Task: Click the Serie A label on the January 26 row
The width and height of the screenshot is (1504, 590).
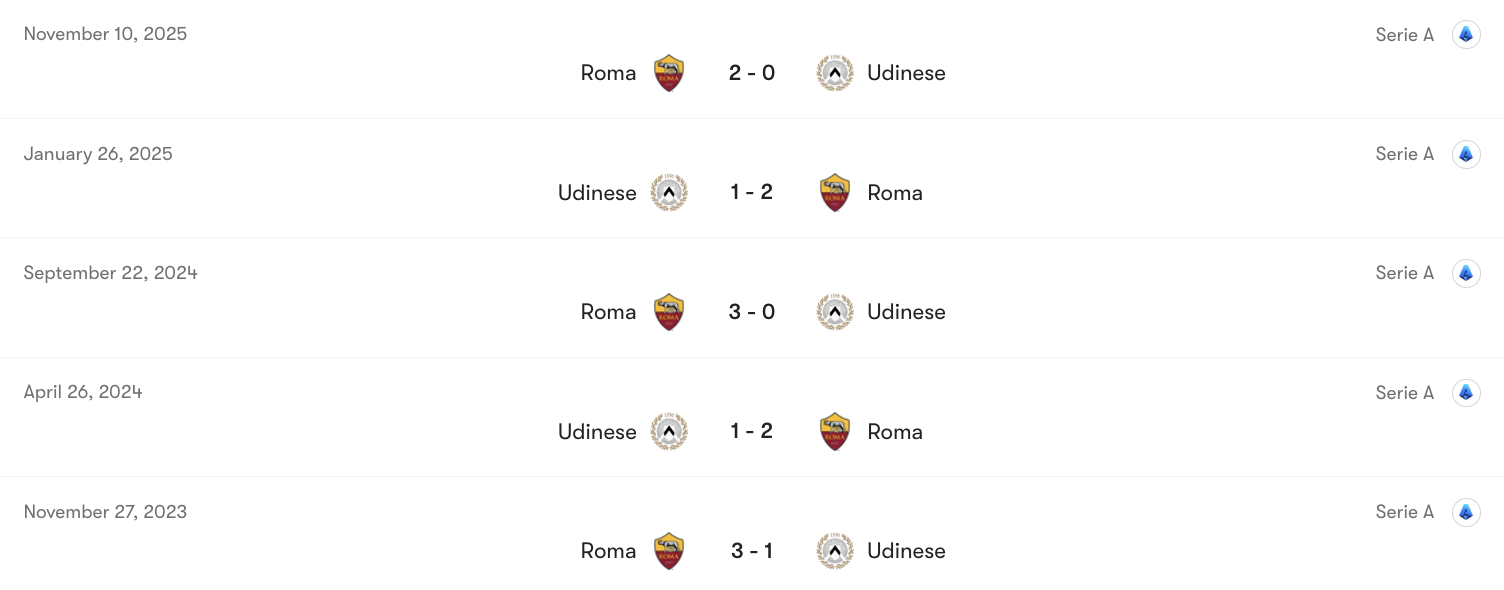Action: (1404, 154)
